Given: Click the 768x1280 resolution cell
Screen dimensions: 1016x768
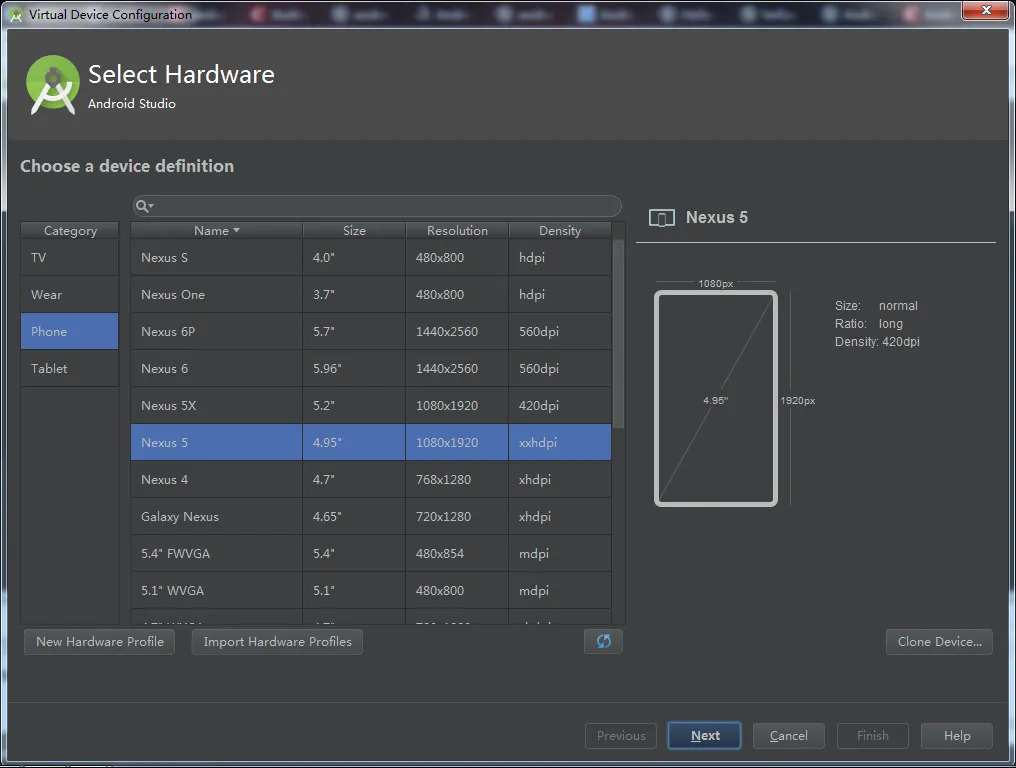Looking at the screenshot, I should [457, 479].
